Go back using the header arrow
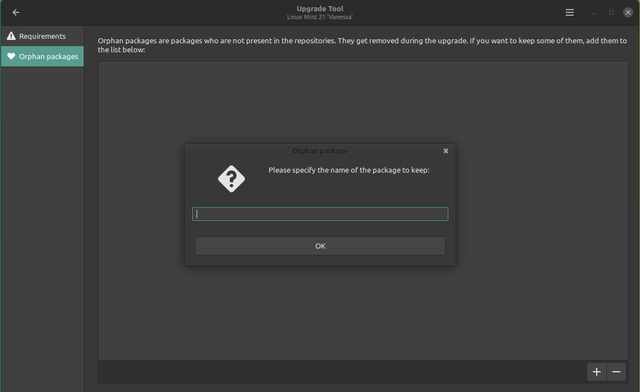The width and height of the screenshot is (640, 392). pos(16,13)
